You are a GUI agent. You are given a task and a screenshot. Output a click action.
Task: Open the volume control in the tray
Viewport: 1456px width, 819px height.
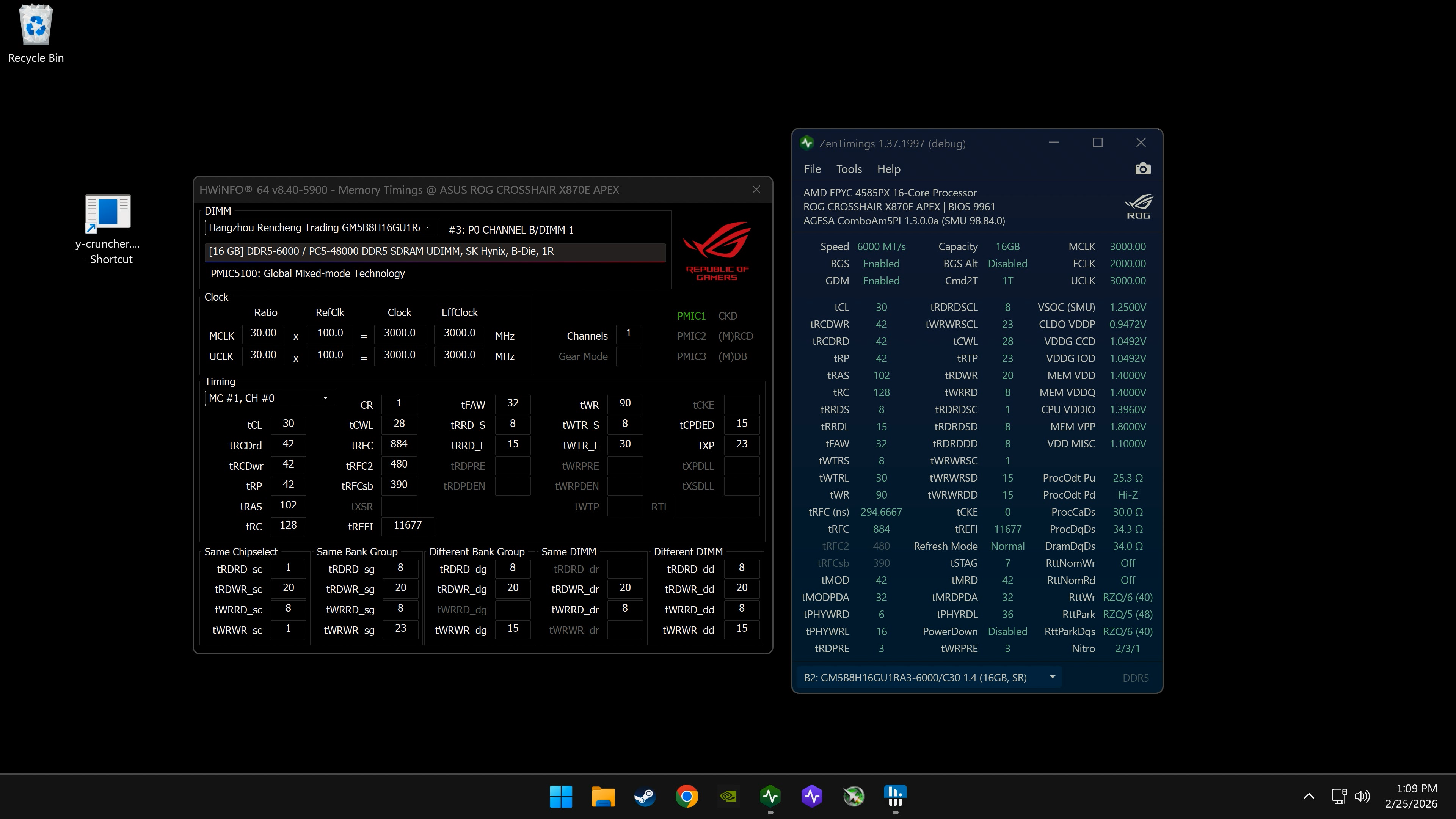click(x=1362, y=796)
